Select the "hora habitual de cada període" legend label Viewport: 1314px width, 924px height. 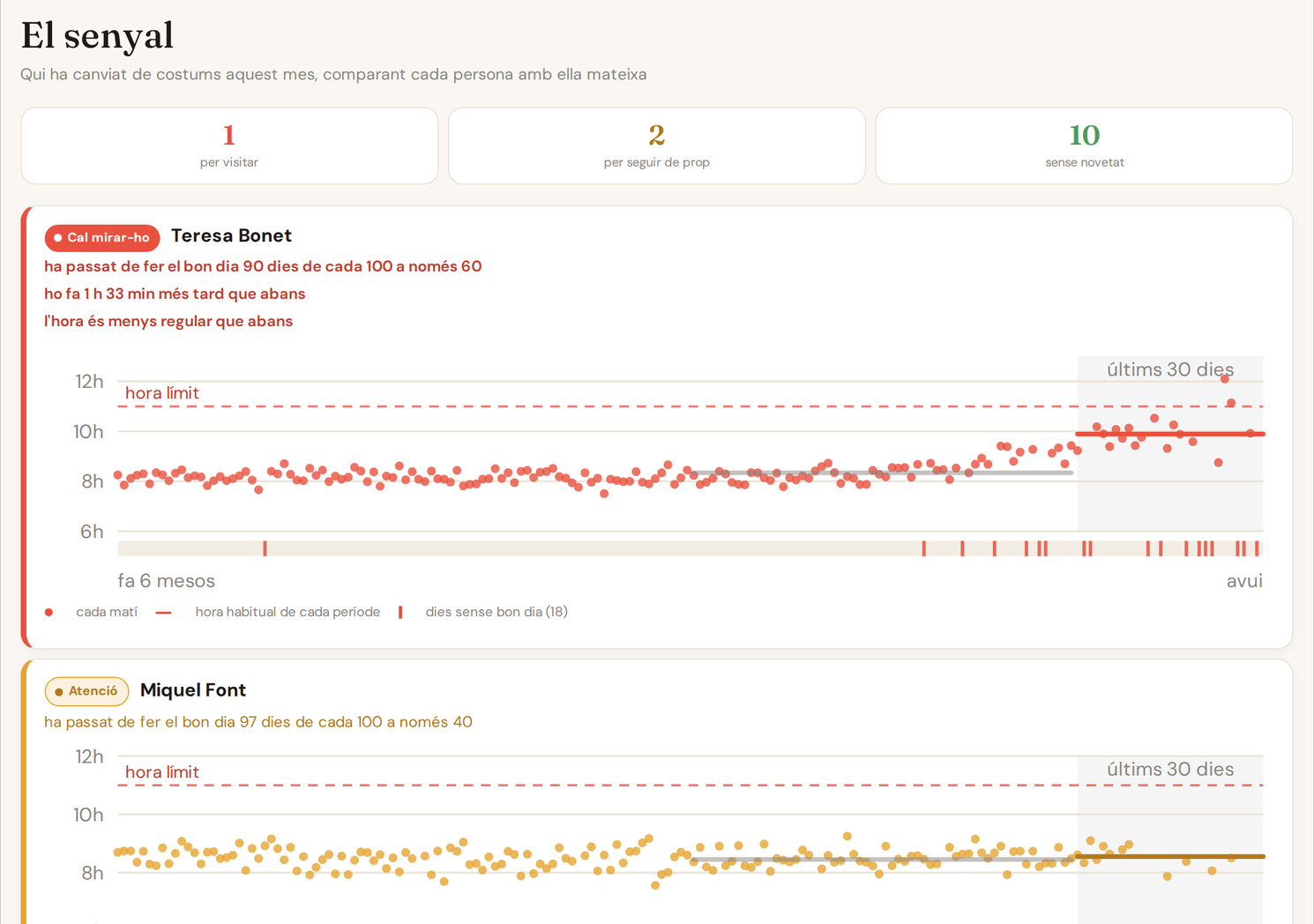click(287, 612)
